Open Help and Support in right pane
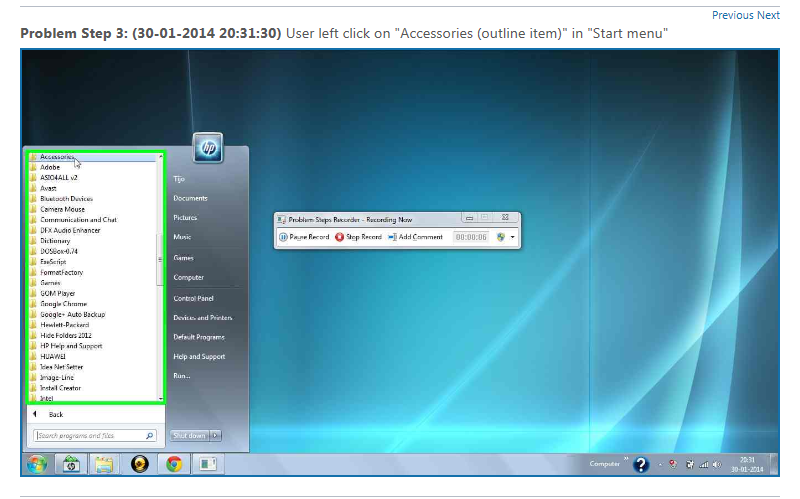800x499 pixels. click(199, 356)
